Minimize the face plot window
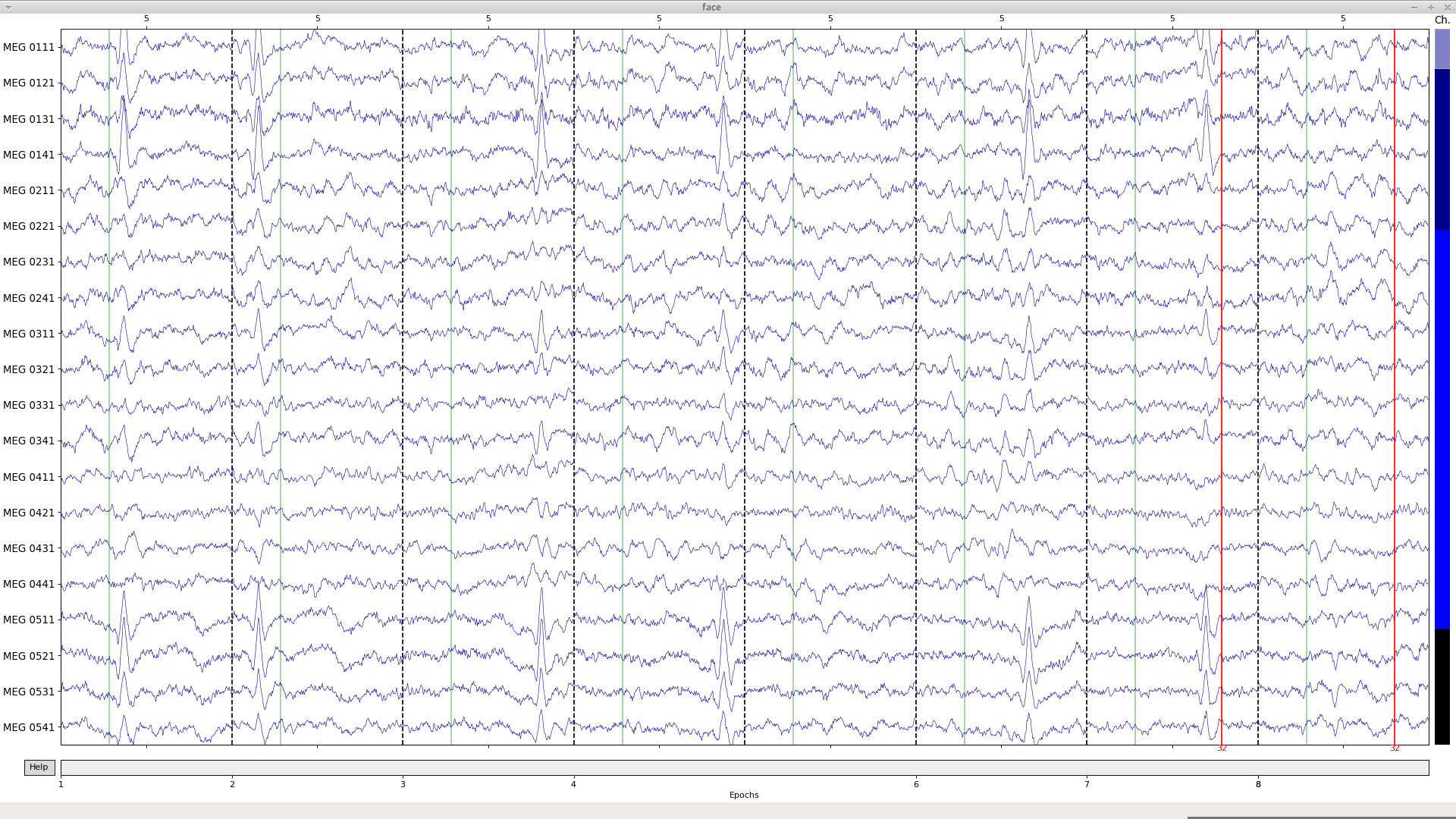The height and width of the screenshot is (819, 1456). 1414,7
